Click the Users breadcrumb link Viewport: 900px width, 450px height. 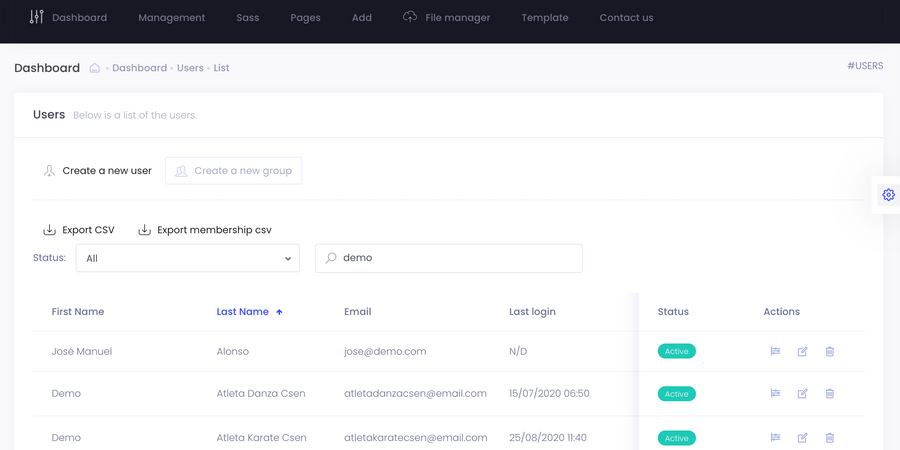190,68
